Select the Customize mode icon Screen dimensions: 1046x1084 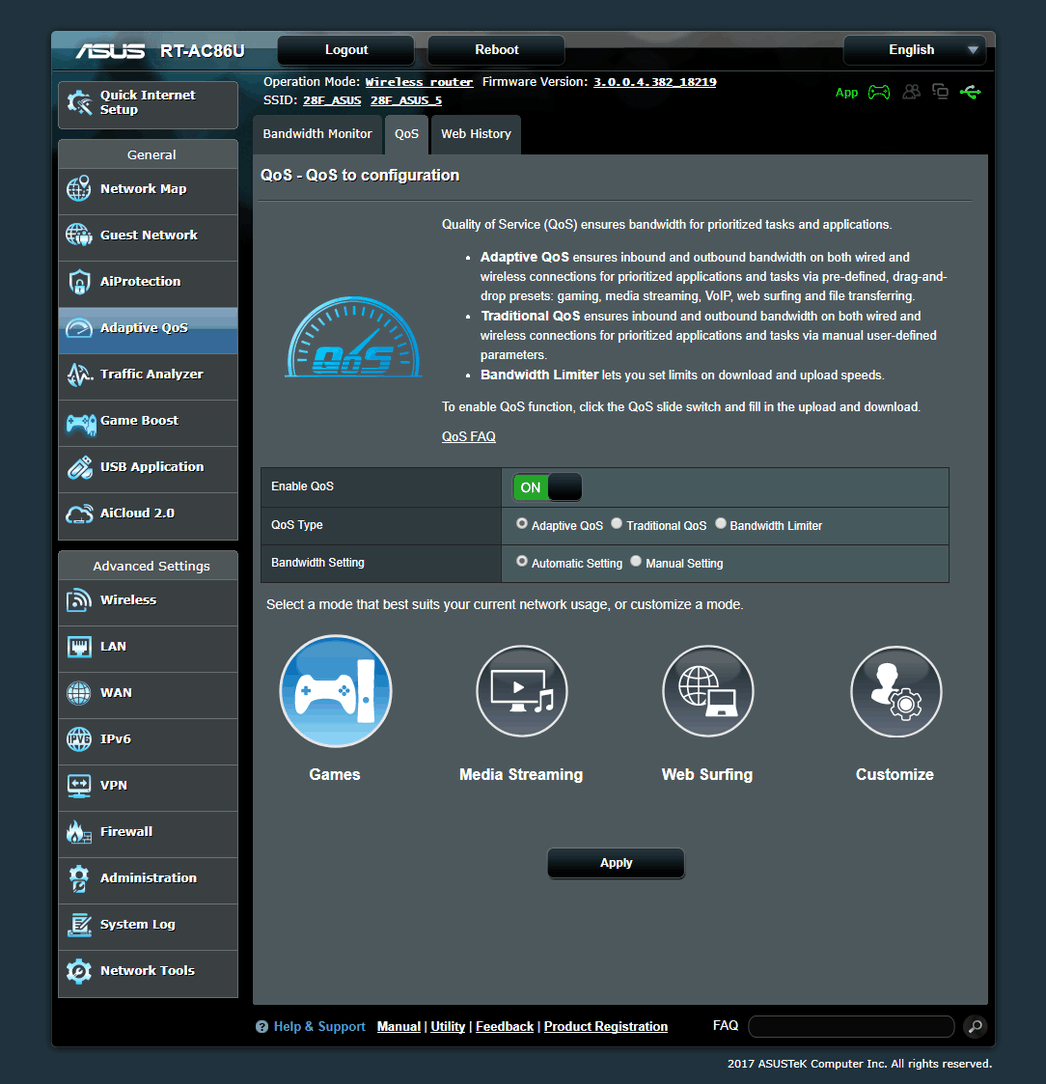[896, 691]
